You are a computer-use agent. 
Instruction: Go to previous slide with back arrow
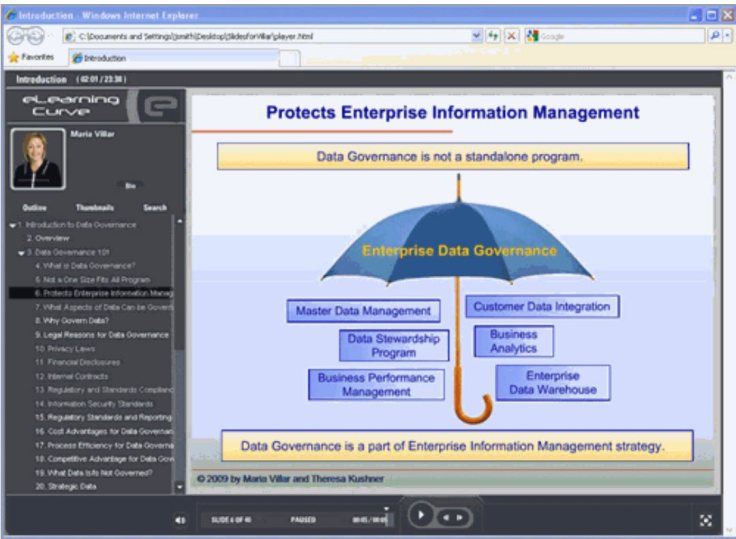click(446, 517)
